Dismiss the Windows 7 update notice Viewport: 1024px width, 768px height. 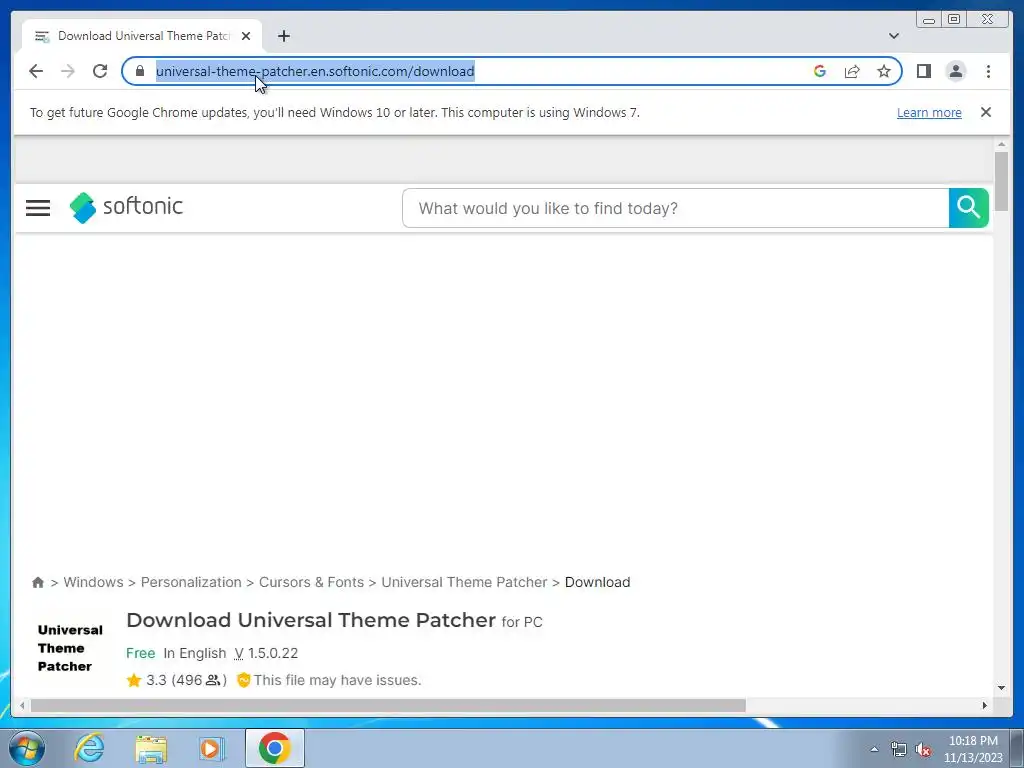tap(985, 112)
